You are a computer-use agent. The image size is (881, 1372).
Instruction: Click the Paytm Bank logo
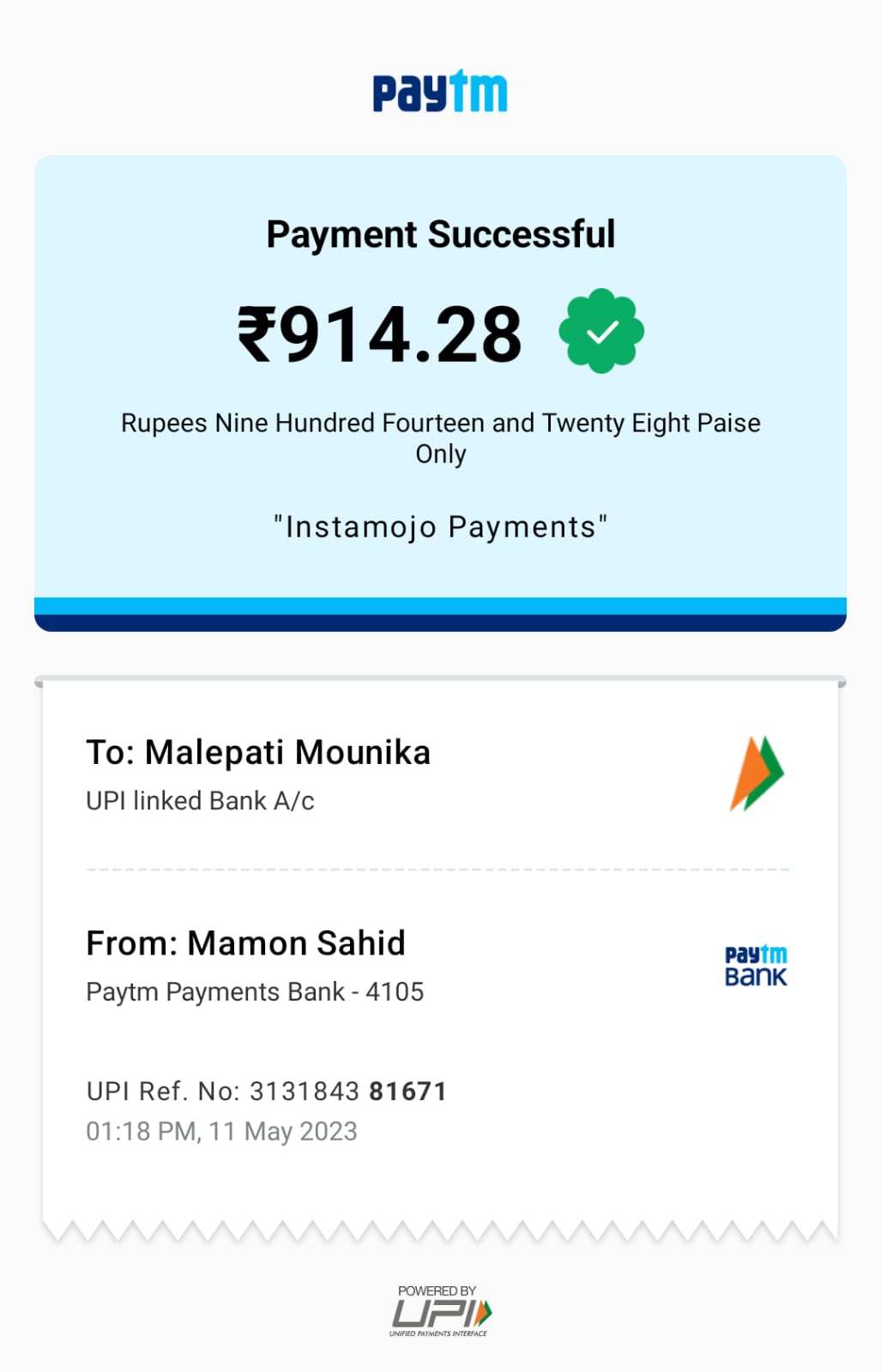click(756, 966)
